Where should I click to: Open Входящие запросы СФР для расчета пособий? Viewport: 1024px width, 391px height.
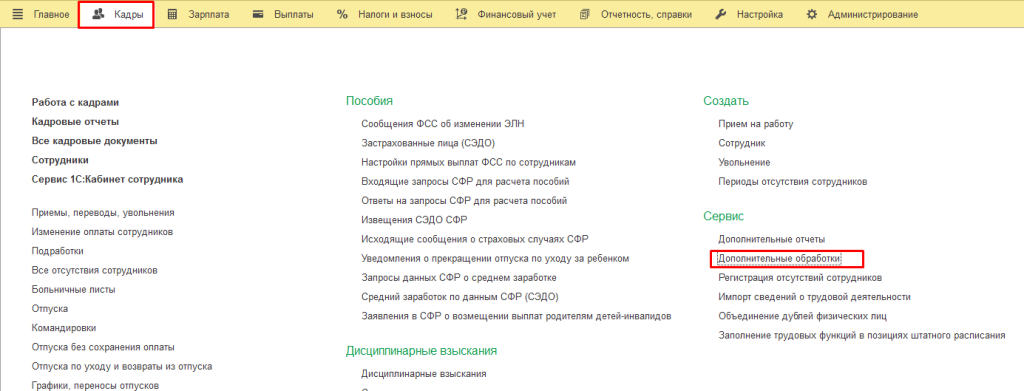pos(466,181)
